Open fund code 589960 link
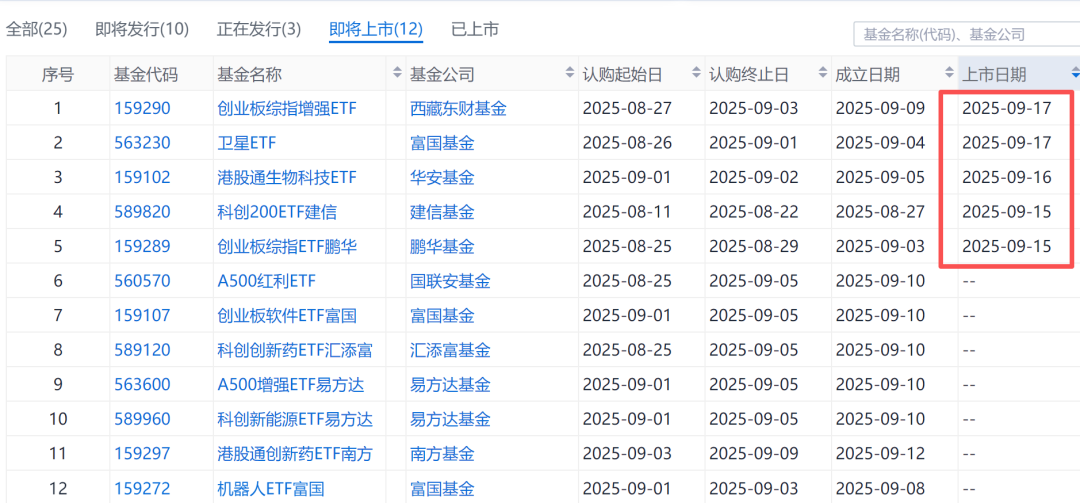 (x=142, y=419)
